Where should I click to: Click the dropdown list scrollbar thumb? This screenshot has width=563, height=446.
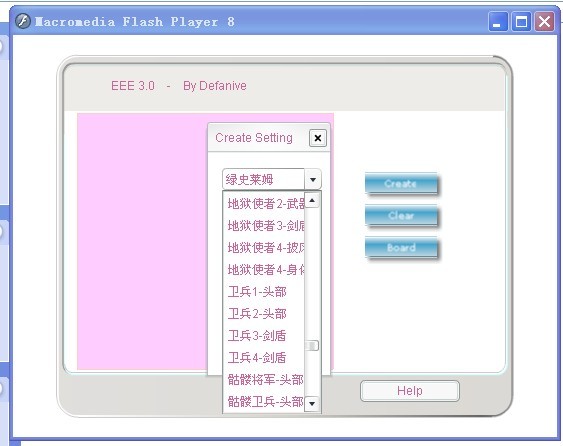point(312,345)
